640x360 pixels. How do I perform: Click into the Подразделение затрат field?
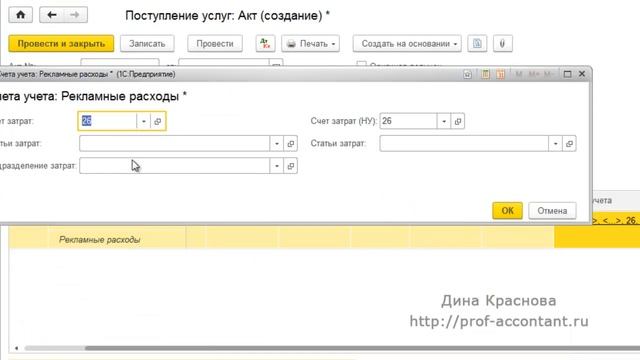pos(175,166)
